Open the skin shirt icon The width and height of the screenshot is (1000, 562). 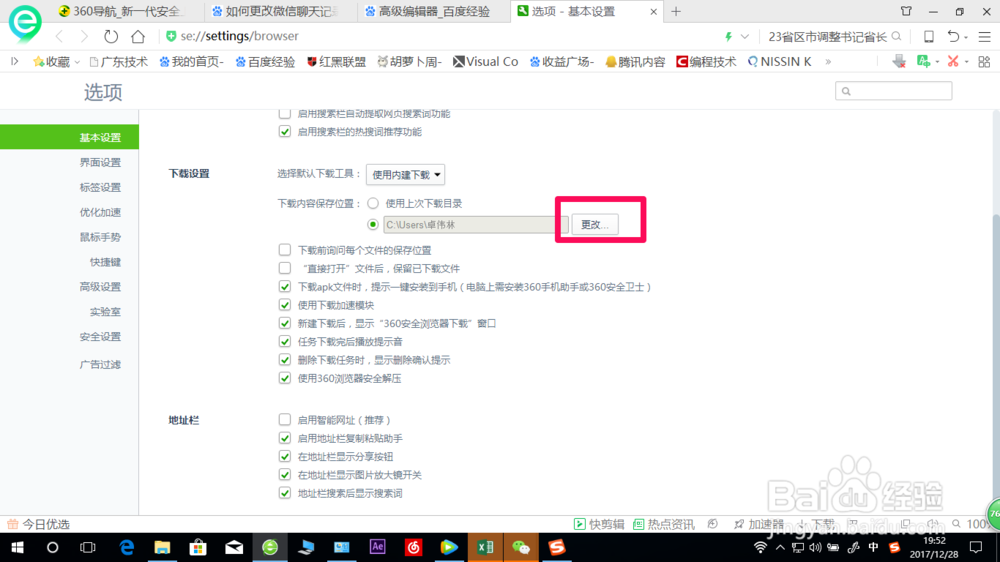(906, 11)
